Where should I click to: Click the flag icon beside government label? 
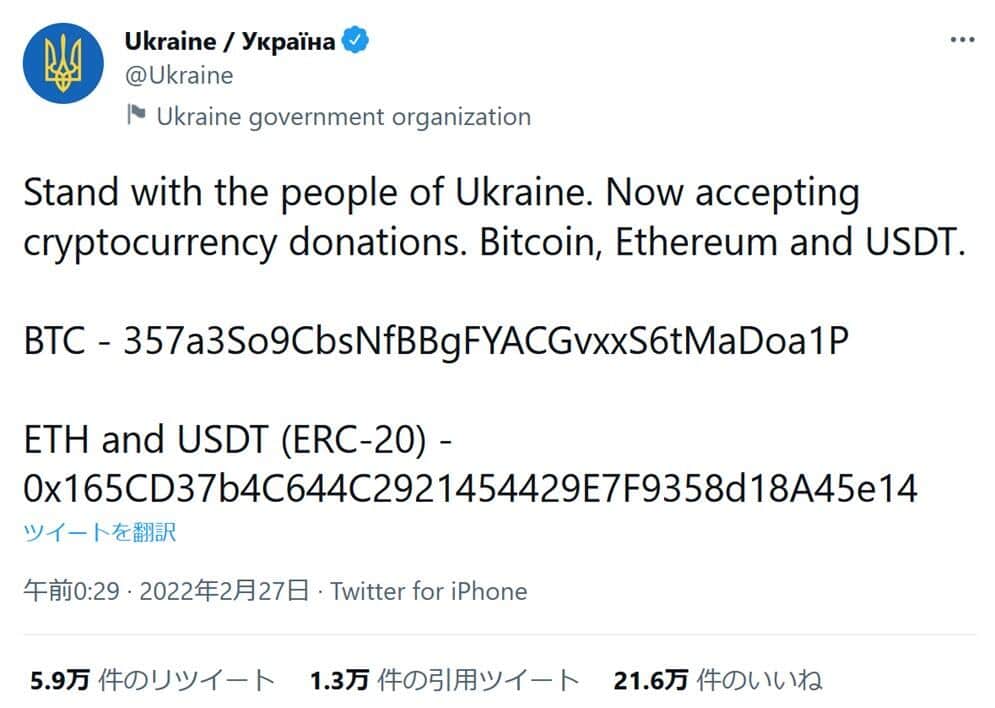(x=136, y=116)
